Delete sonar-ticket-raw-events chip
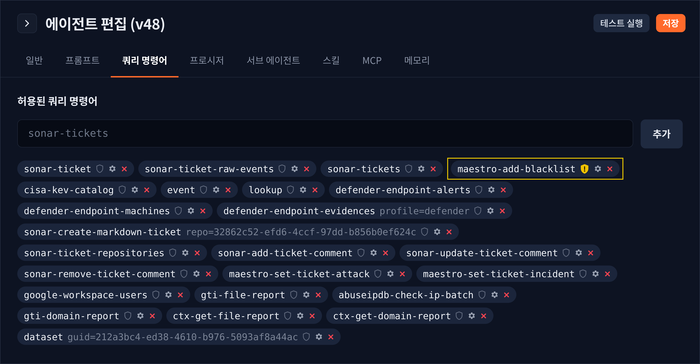 (x=307, y=169)
